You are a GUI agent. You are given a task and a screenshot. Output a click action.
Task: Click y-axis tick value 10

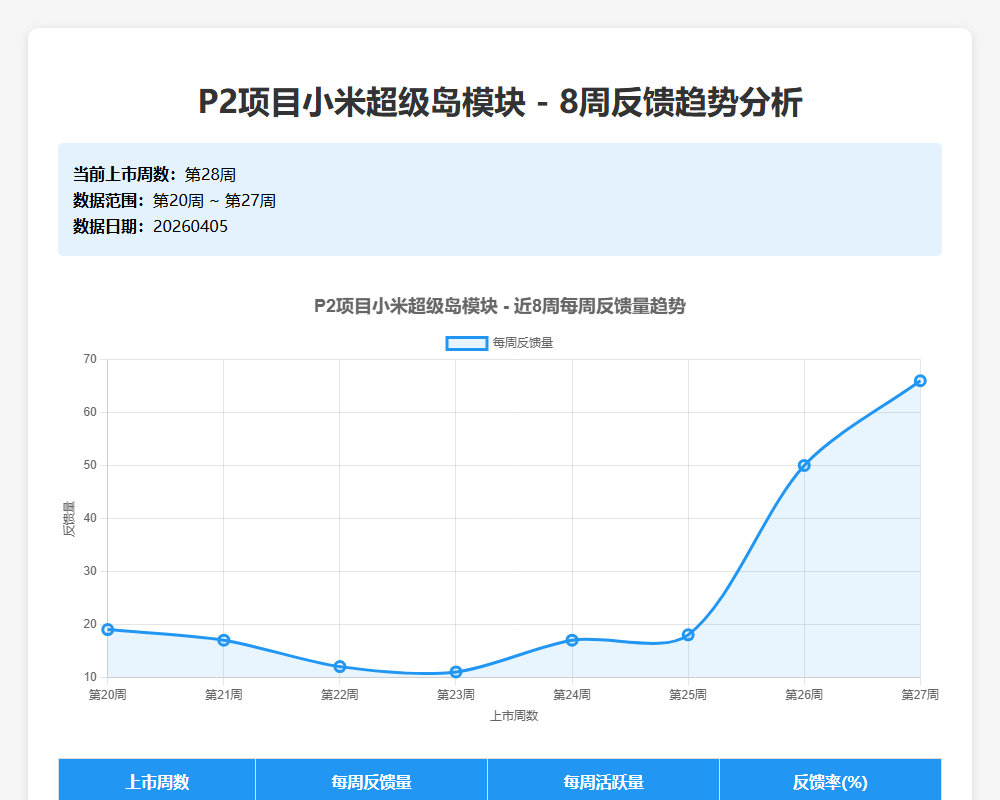[90, 677]
